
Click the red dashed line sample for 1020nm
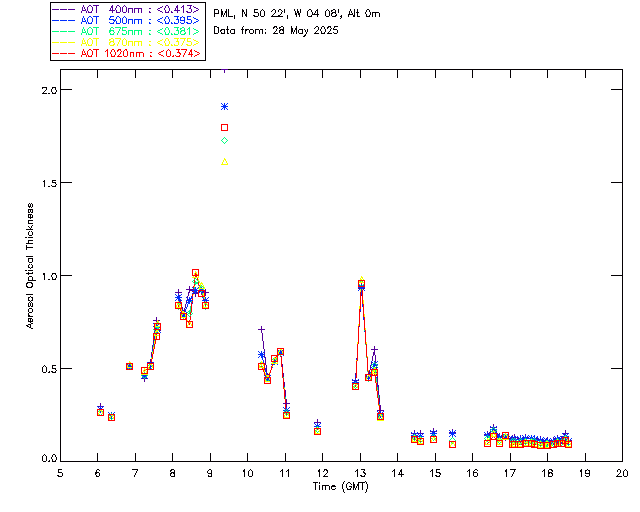[65, 53]
